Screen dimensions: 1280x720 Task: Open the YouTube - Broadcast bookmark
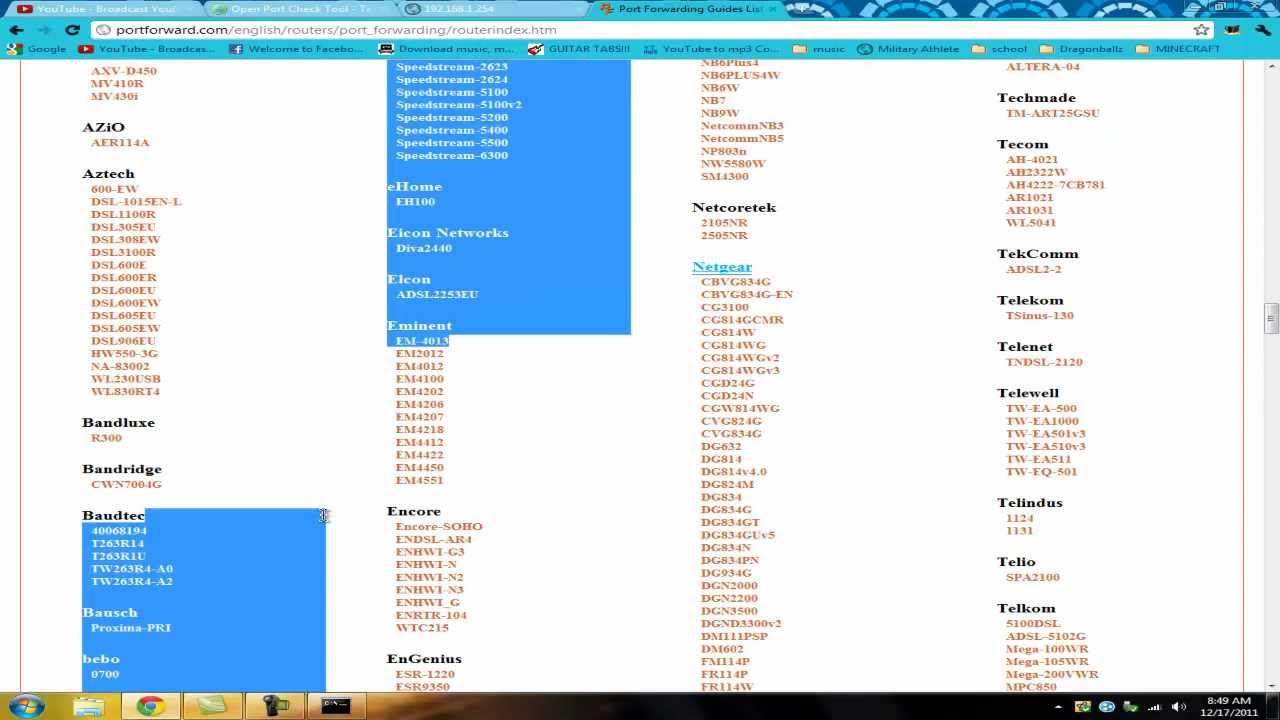[x=147, y=49]
